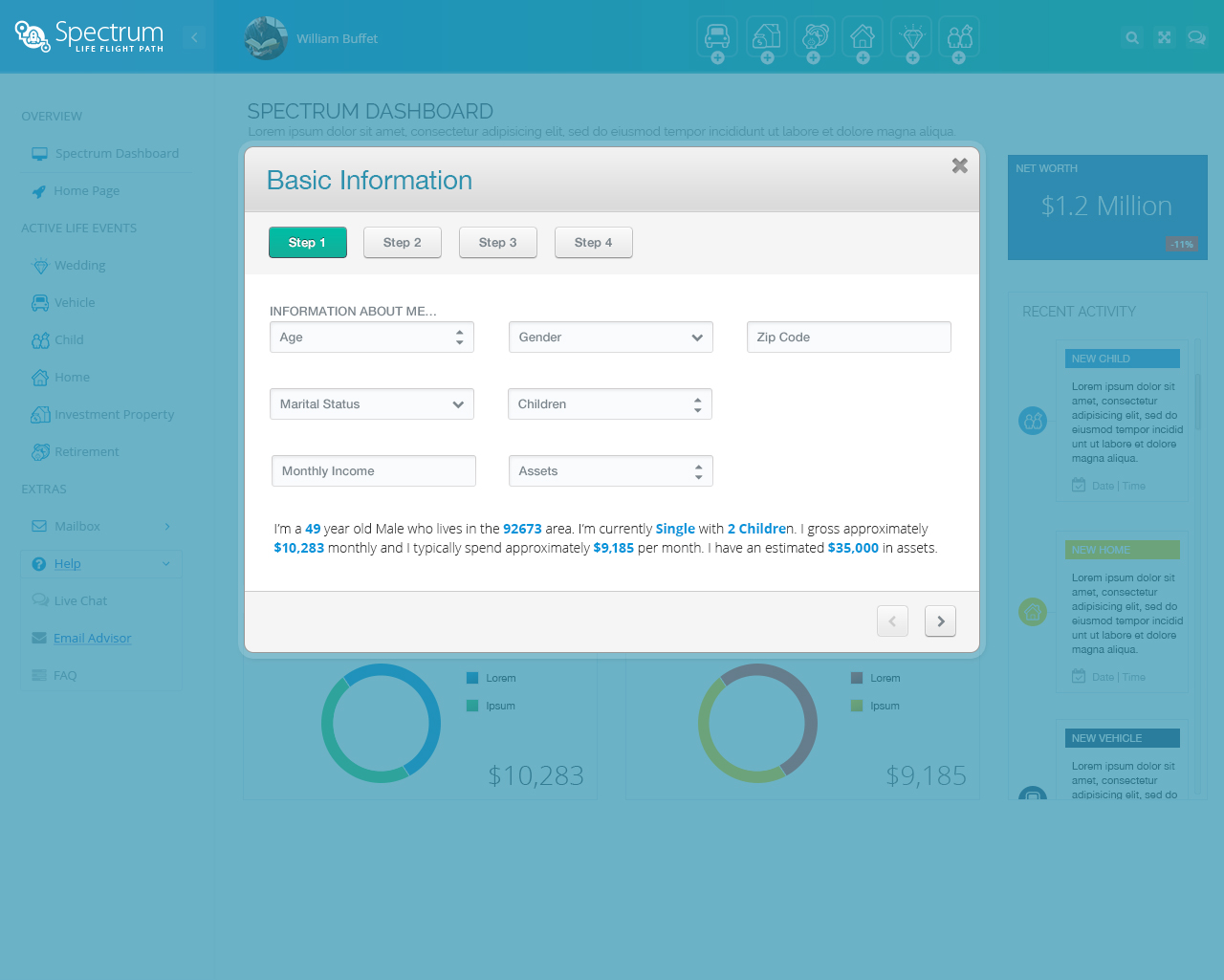
Task: Open the Email Advisor link
Action: click(93, 639)
